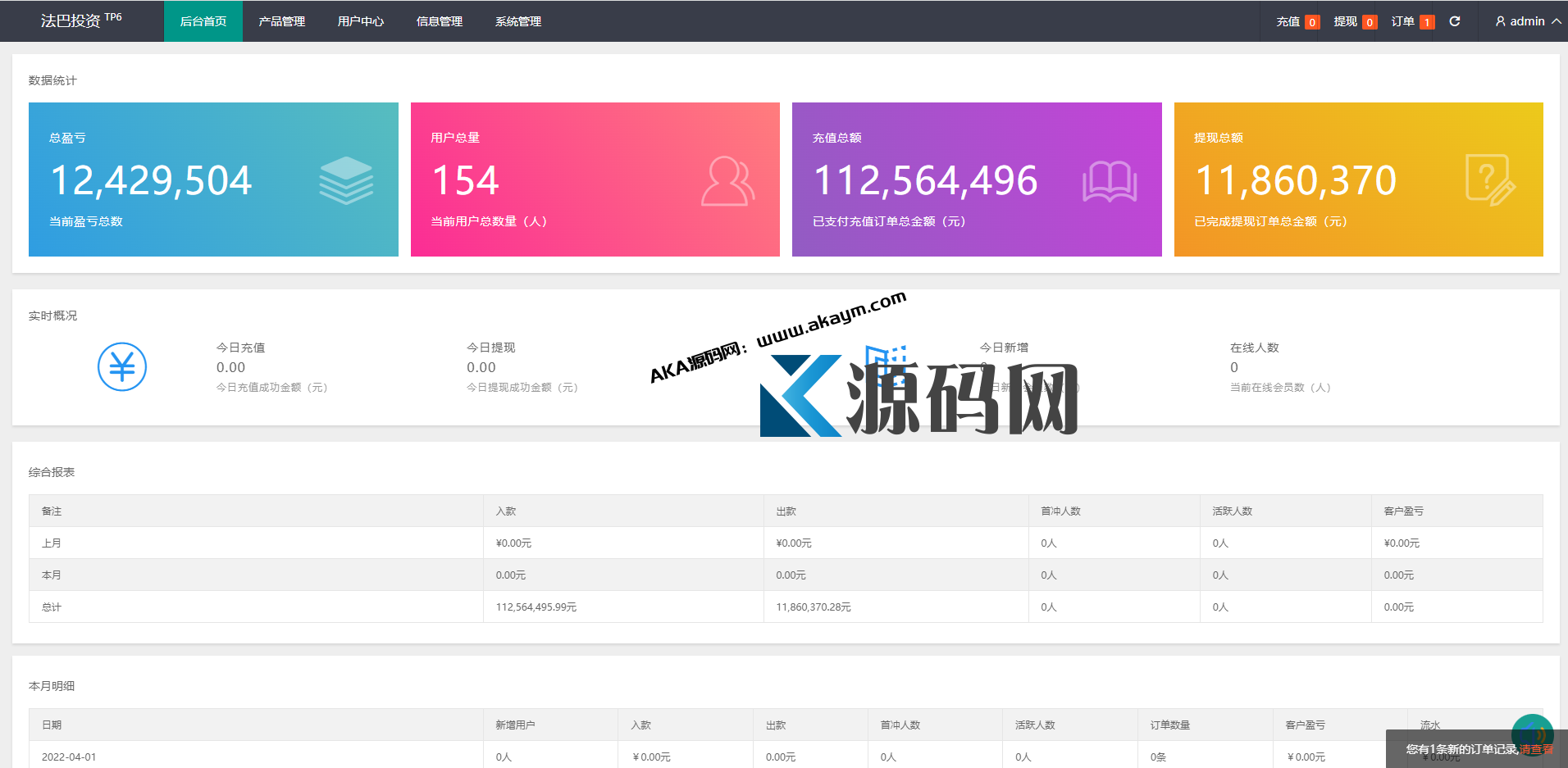Open the 信息管理 menu
This screenshot has width=1568, height=768.
pyautogui.click(x=440, y=21)
